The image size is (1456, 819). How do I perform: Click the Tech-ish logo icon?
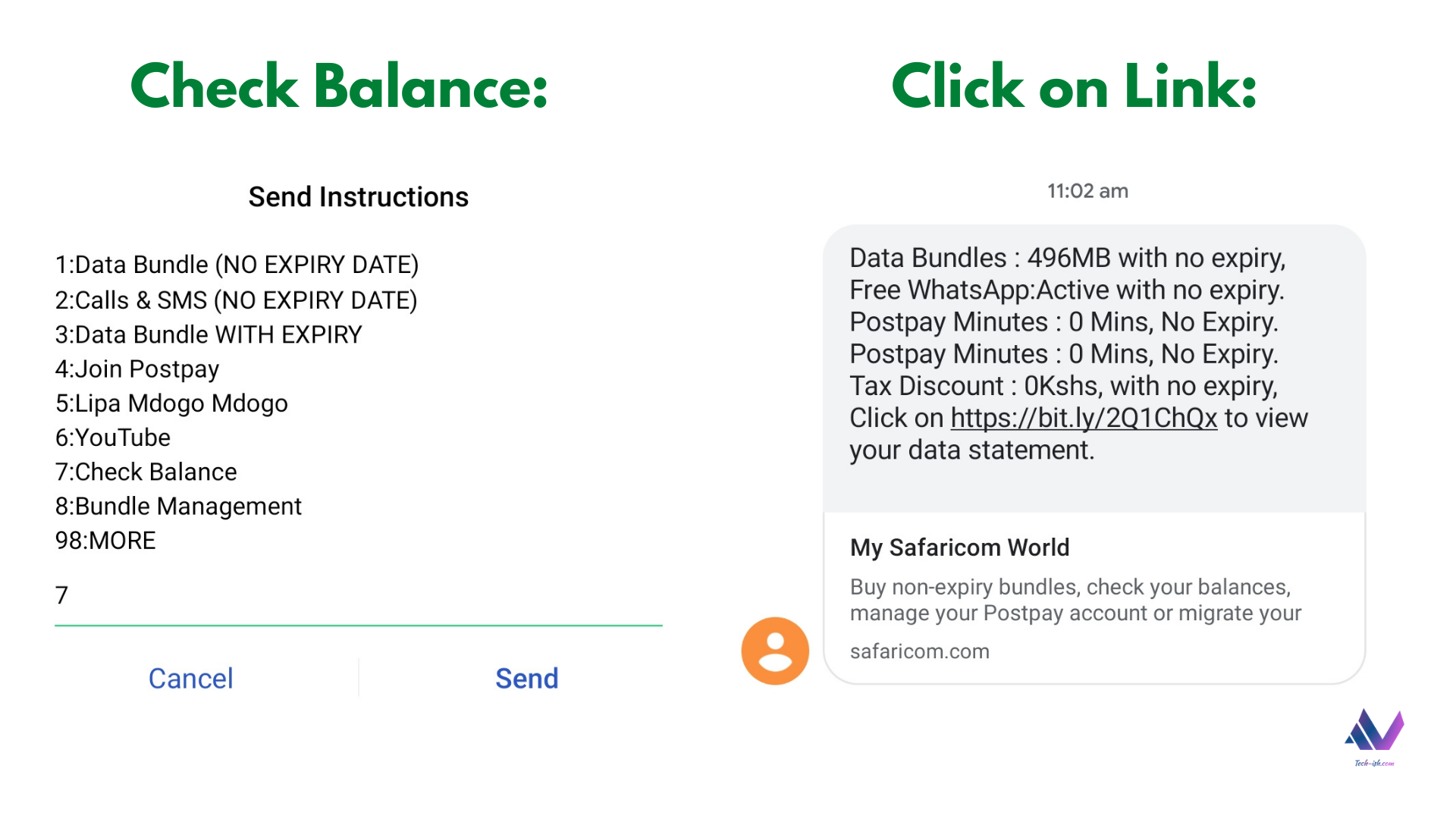1374,737
